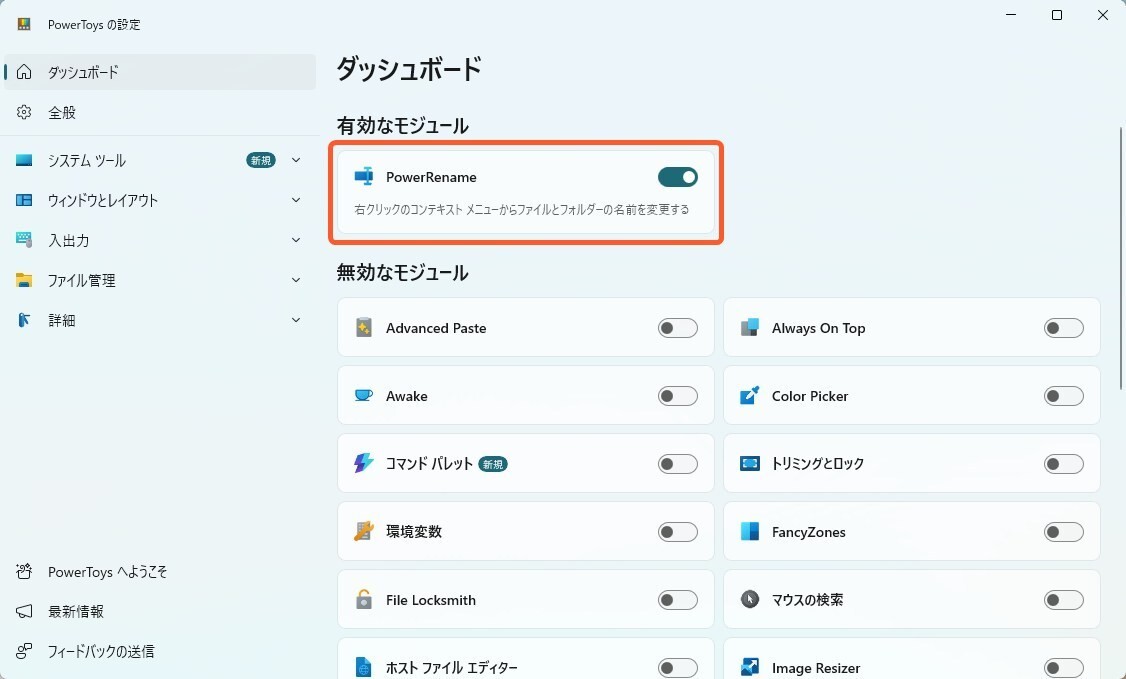1126x679 pixels.
Task: Enable the コマンド パレット toggle
Action: coord(677,464)
